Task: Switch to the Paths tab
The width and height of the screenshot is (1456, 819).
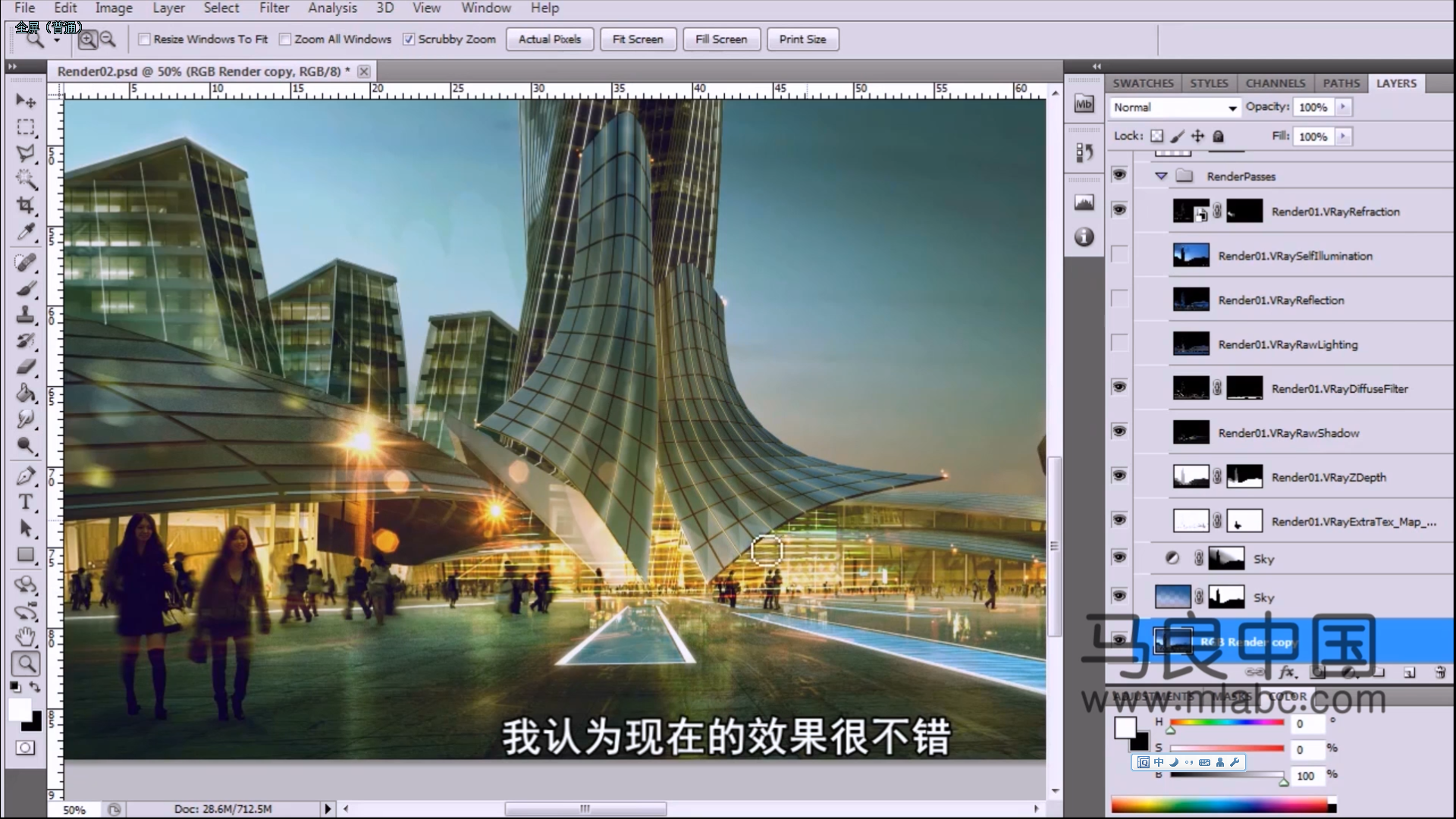Action: point(1341,83)
